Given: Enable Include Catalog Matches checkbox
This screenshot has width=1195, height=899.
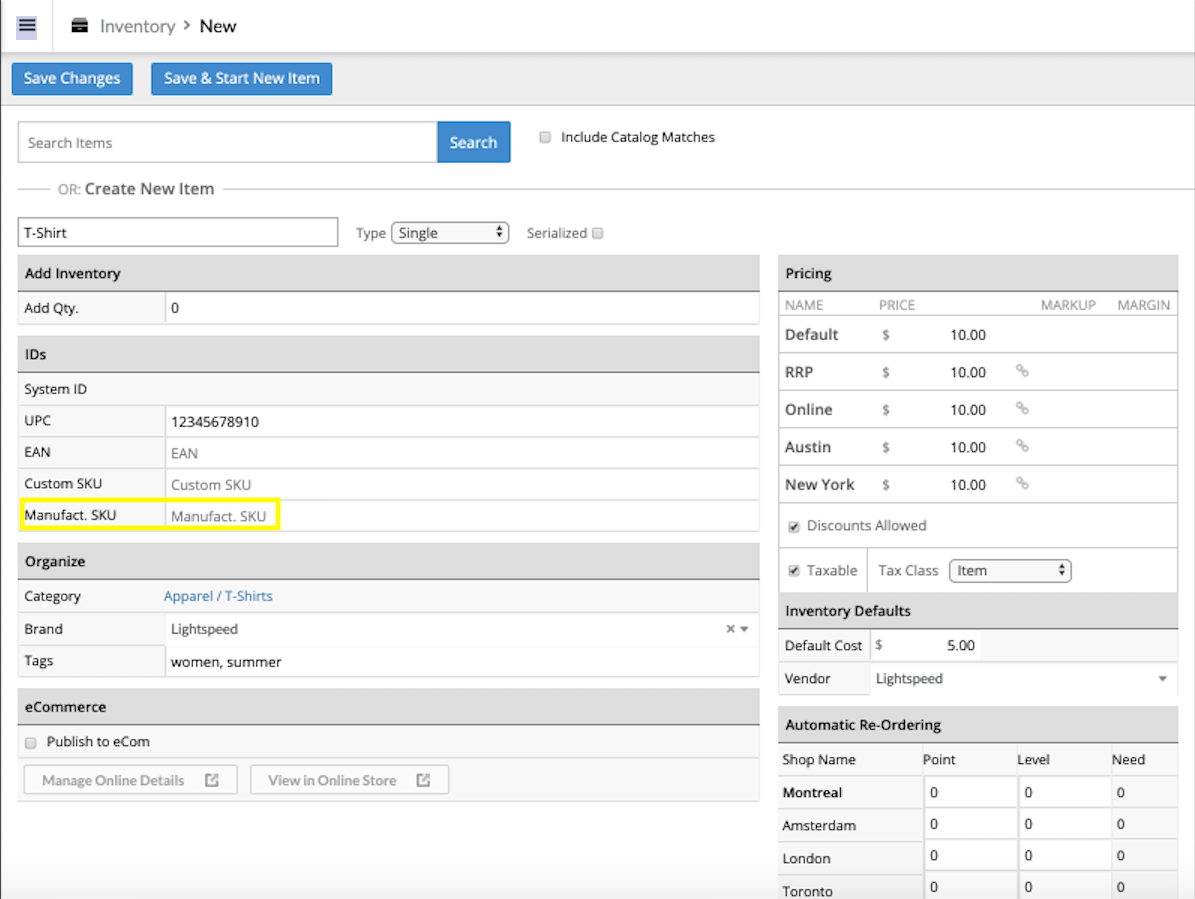Looking at the screenshot, I should click(545, 138).
